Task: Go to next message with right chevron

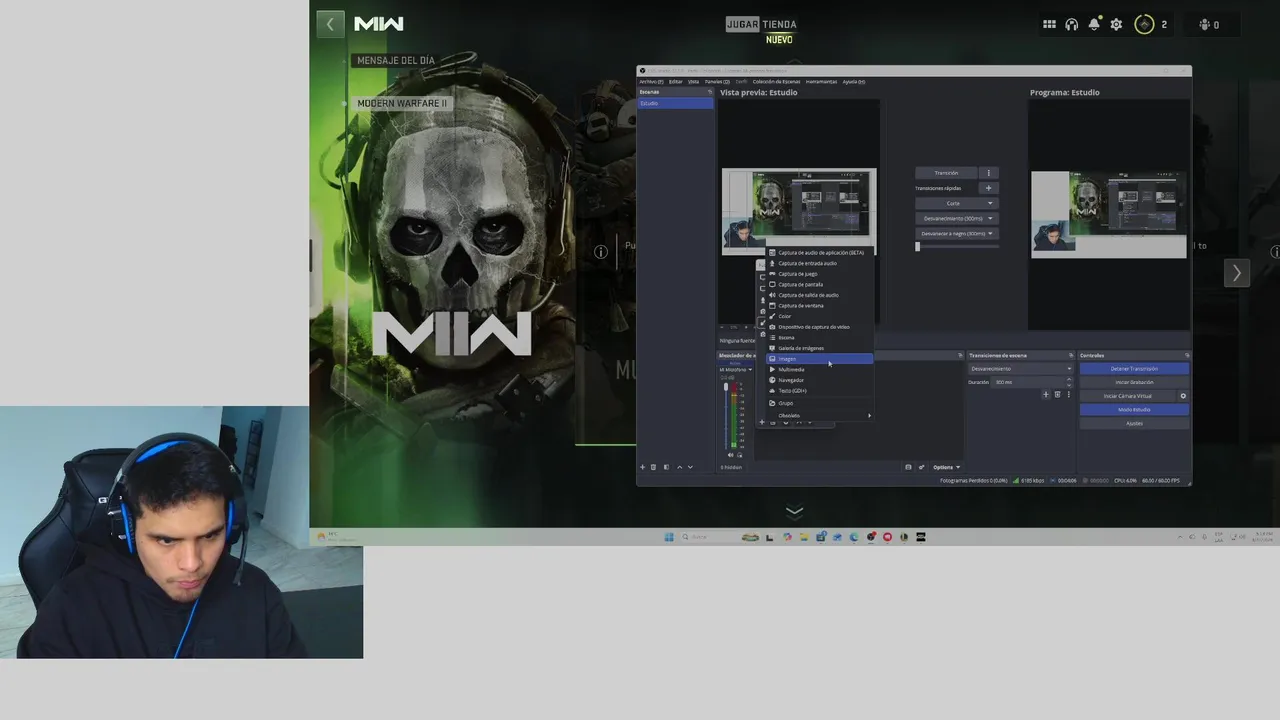Action: click(1237, 273)
